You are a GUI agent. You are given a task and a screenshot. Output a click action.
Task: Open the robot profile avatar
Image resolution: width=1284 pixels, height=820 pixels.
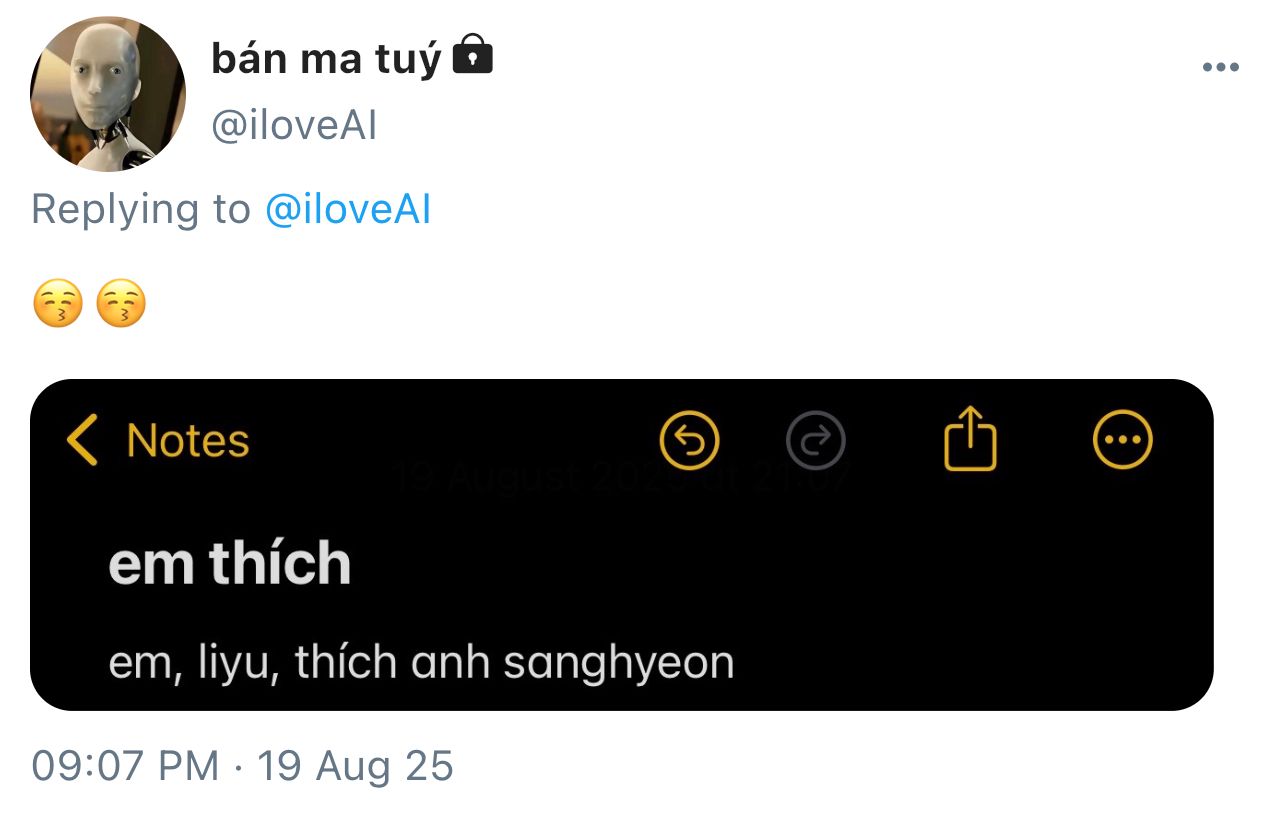pos(108,94)
